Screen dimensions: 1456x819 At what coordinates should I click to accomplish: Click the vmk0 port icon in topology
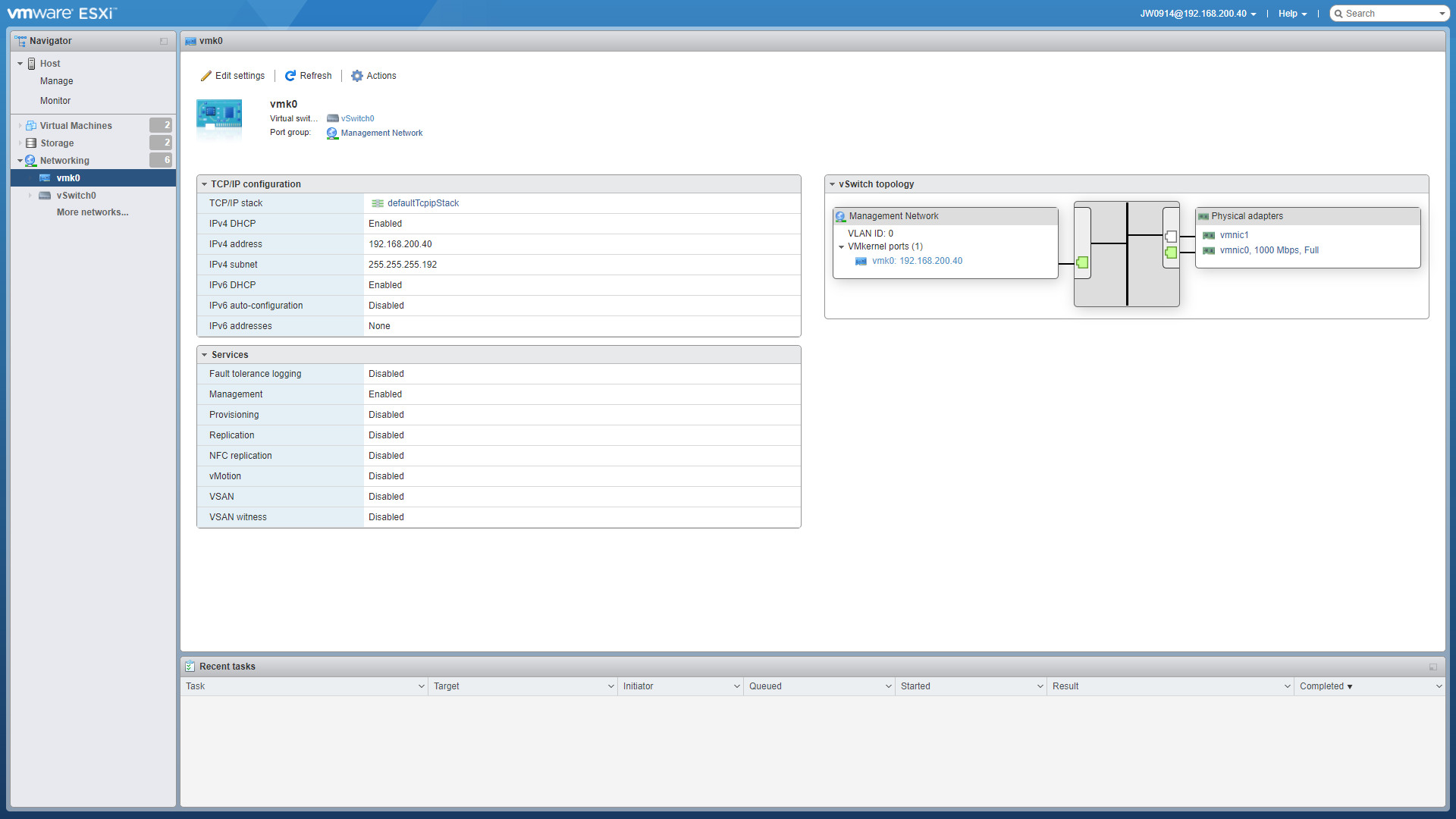[861, 262]
